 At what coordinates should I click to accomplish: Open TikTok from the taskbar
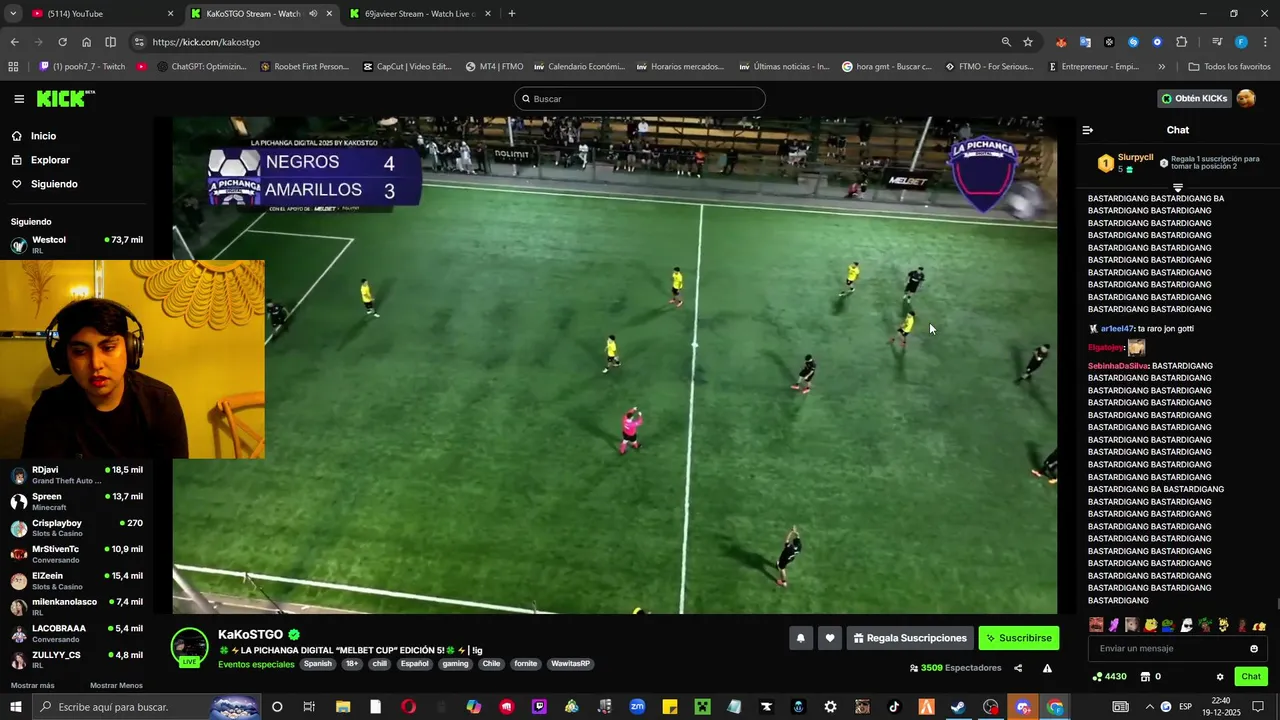click(894, 707)
